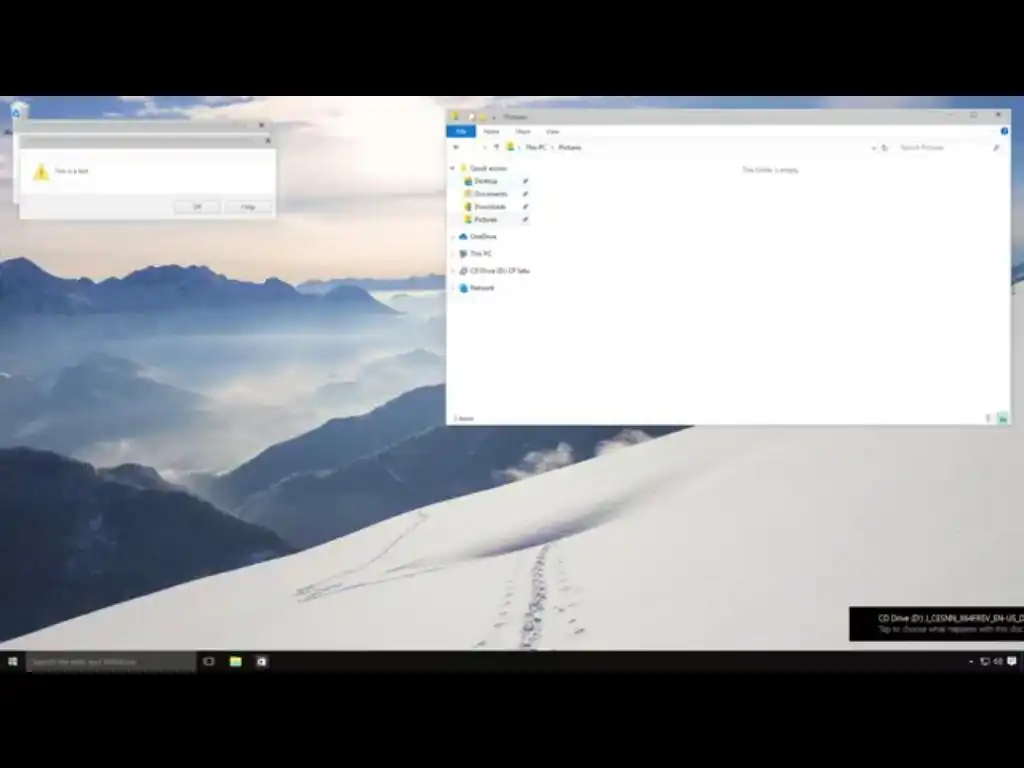The width and height of the screenshot is (1024, 768).
Task: Collapse the Quick access tree node
Action: click(x=453, y=168)
